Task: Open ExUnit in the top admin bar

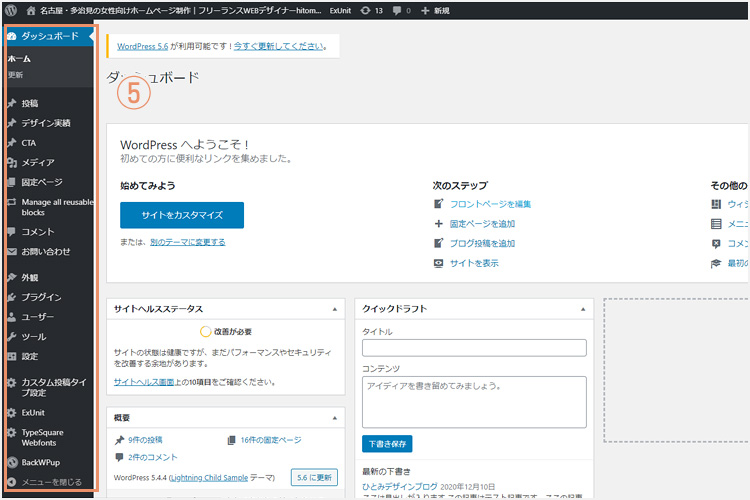Action: pyautogui.click(x=340, y=11)
